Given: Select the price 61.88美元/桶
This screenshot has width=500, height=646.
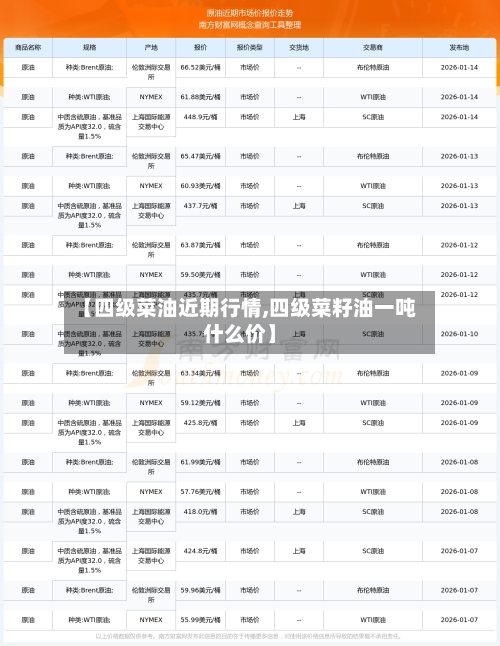Looking at the screenshot, I should pyautogui.click(x=201, y=97).
